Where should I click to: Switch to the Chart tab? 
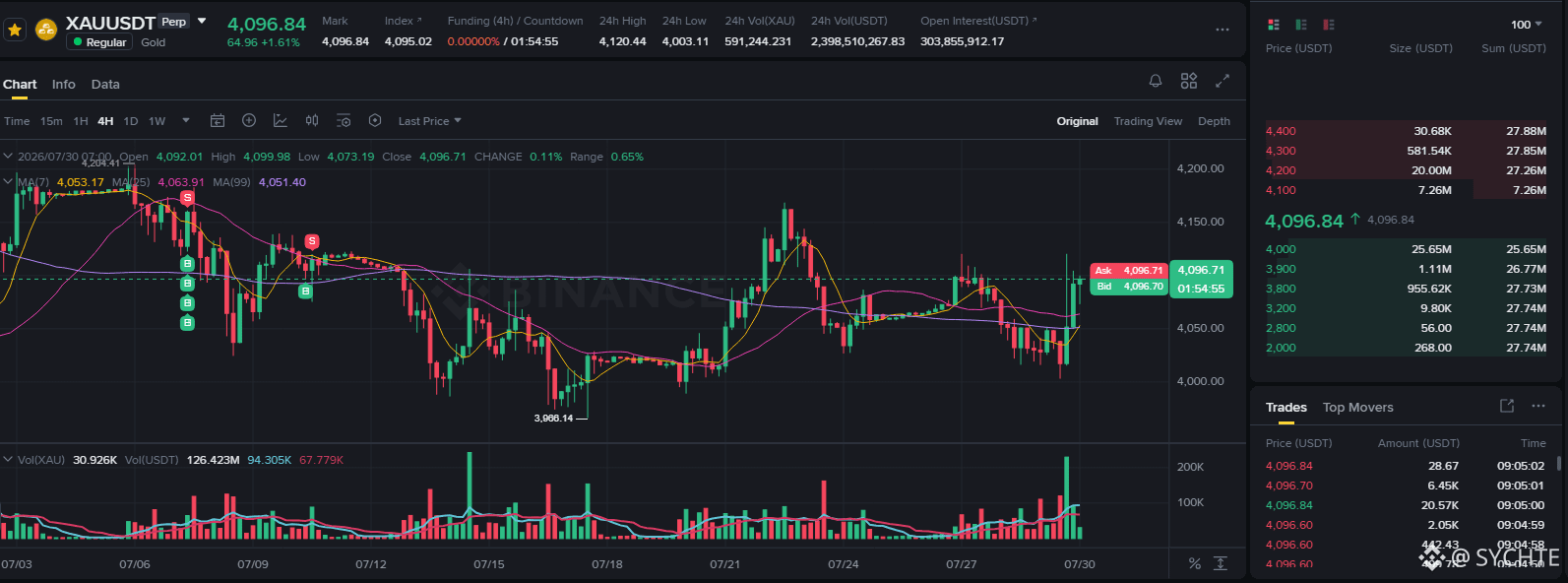(x=20, y=85)
